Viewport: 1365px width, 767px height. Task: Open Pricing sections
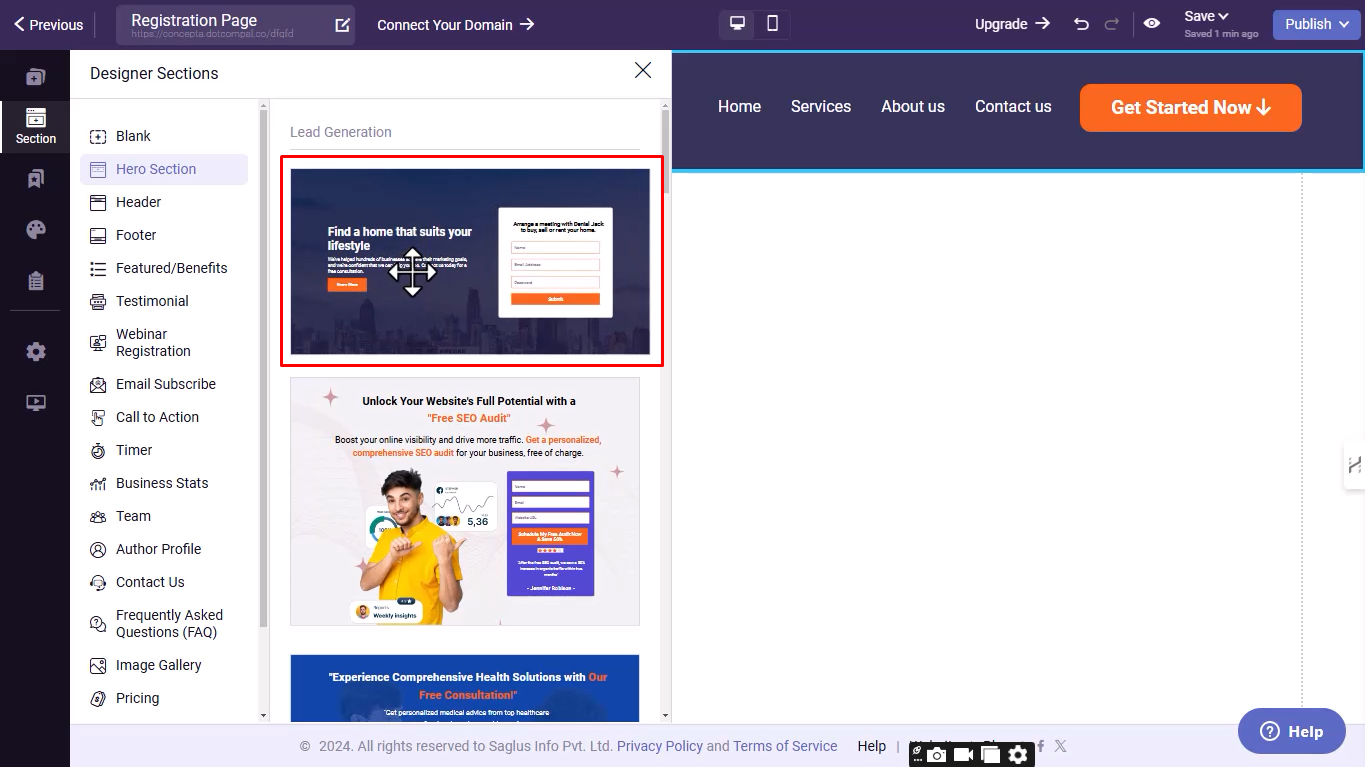(164, 698)
